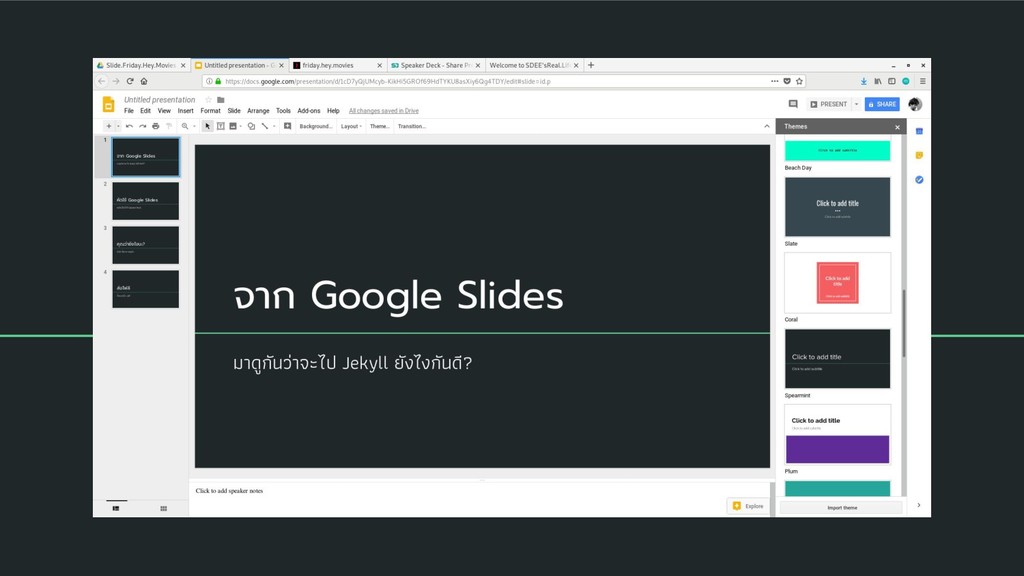Open the Layout dropdown
The width and height of the screenshot is (1024, 576).
point(351,126)
